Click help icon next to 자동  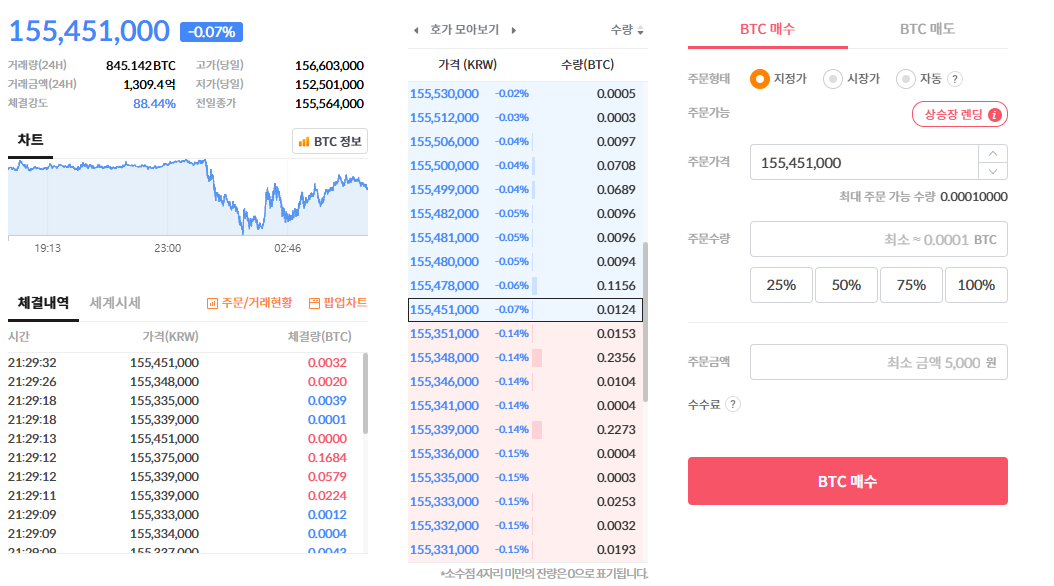955,79
